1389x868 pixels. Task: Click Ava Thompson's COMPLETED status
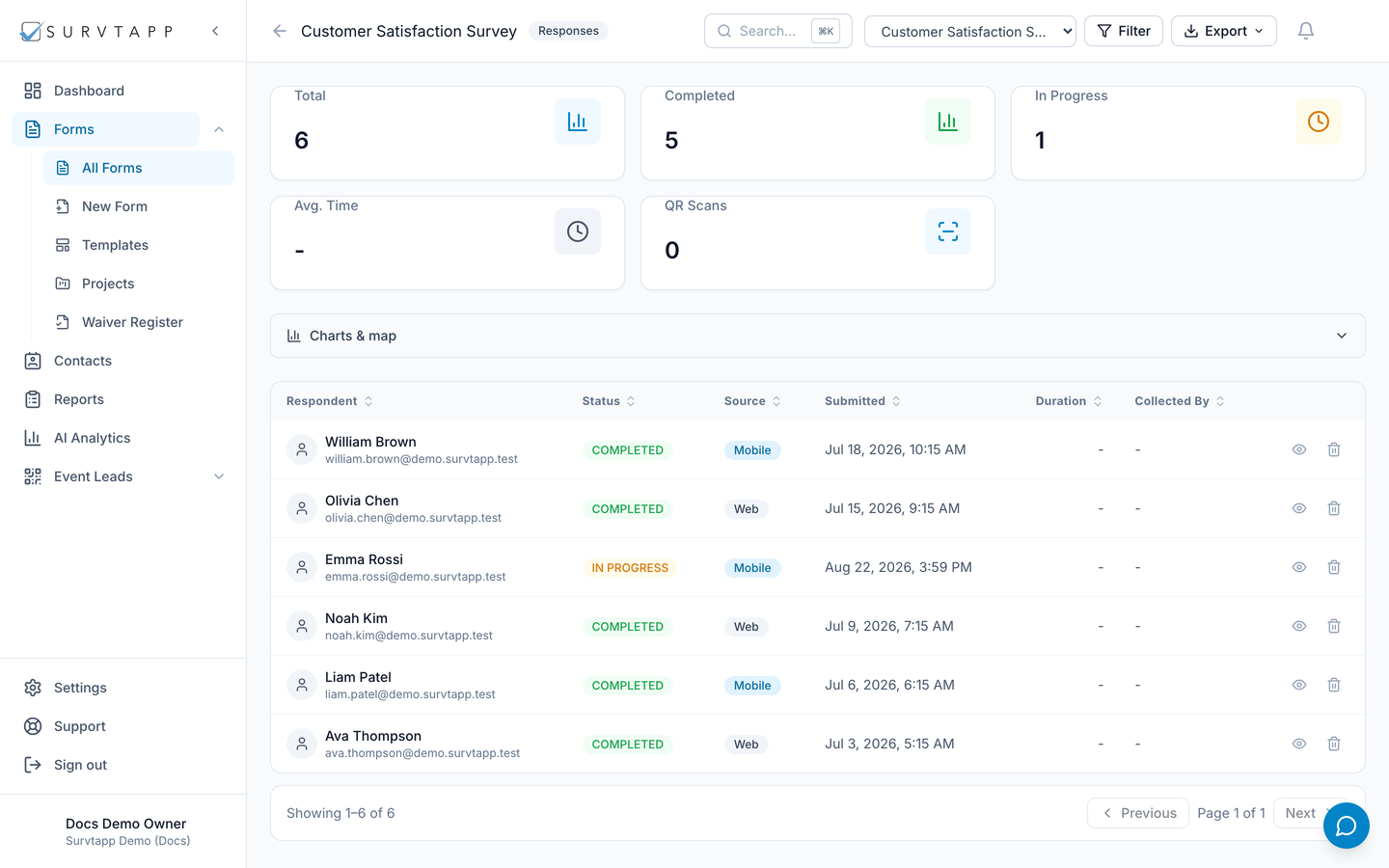coord(628,745)
